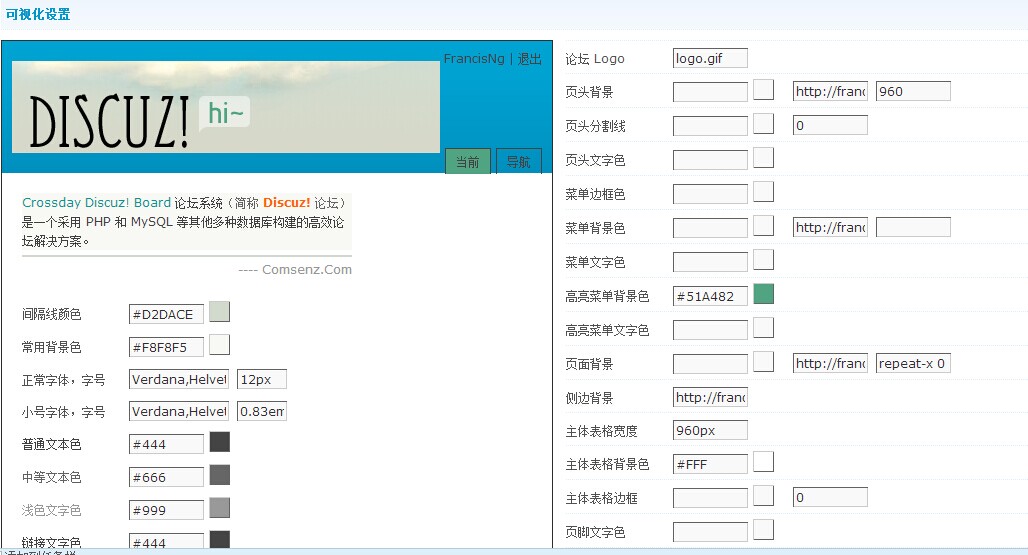This screenshot has width=1028, height=555.
Task: Click the 可视化设置 heading
Action: [x=37, y=14]
